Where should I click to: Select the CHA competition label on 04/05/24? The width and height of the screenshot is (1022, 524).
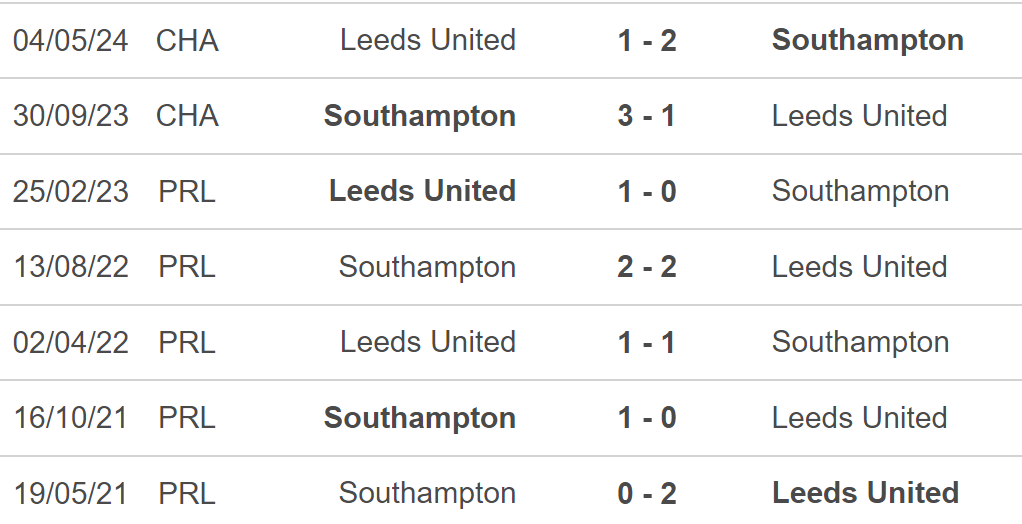click(x=187, y=41)
